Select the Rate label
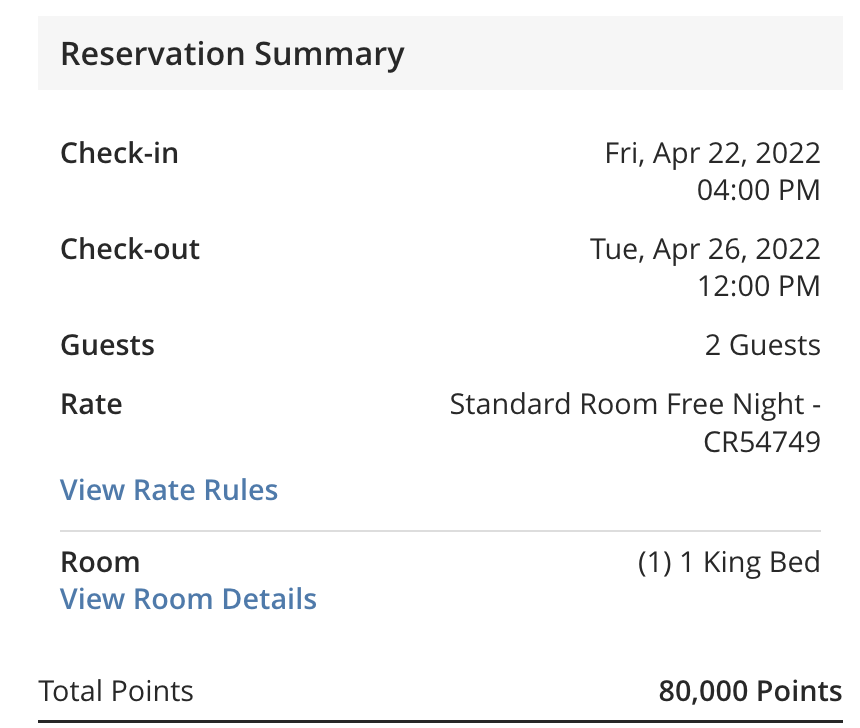Image resolution: width=860 pixels, height=728 pixels. click(91, 404)
